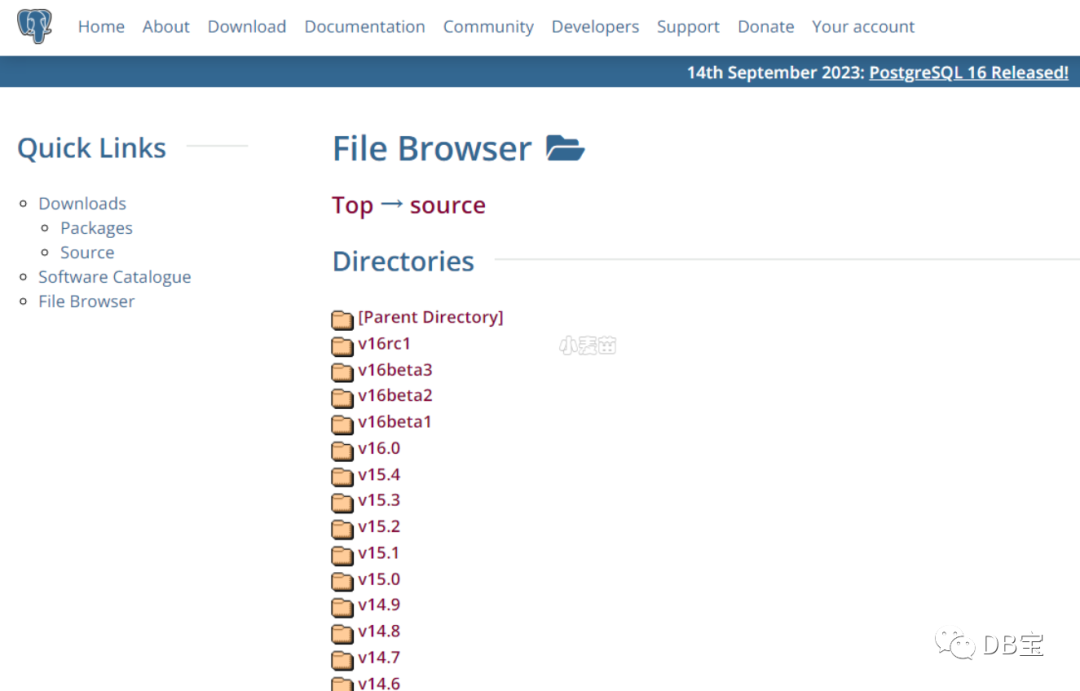Viewport: 1080px width, 691px height.
Task: Click folder icon next to v15.4
Action: point(342,476)
